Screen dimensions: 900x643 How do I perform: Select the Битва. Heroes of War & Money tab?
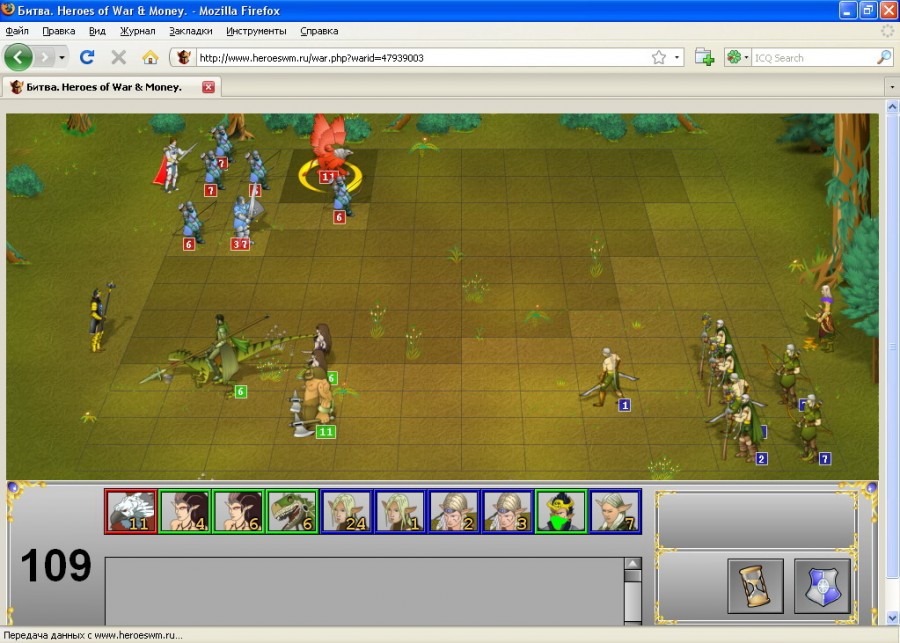[112, 87]
